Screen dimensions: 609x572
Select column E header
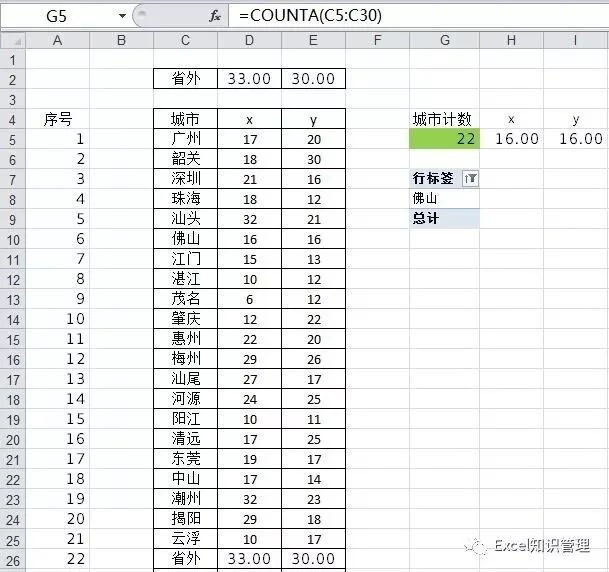pos(313,40)
